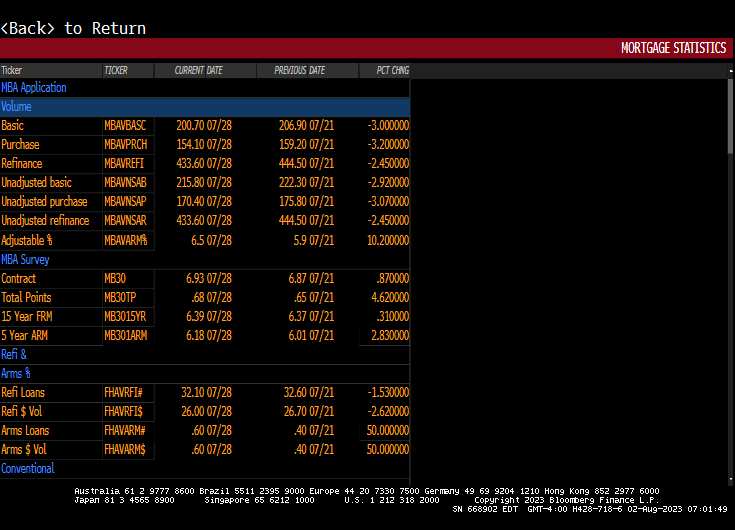Image resolution: width=735 pixels, height=530 pixels.
Task: Select the MBA Application section header
Action: 34,88
